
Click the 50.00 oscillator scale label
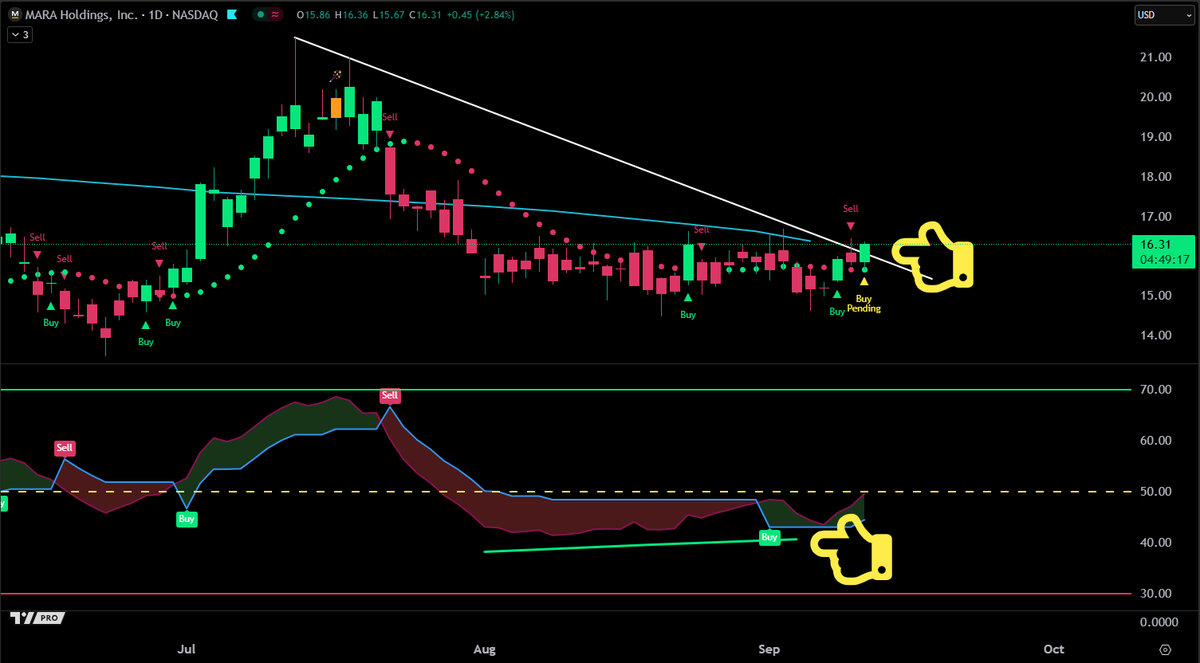[1157, 492]
